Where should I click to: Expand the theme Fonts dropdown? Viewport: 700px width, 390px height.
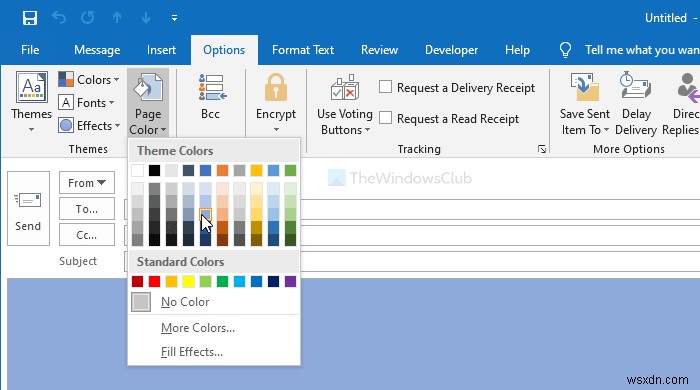86,103
